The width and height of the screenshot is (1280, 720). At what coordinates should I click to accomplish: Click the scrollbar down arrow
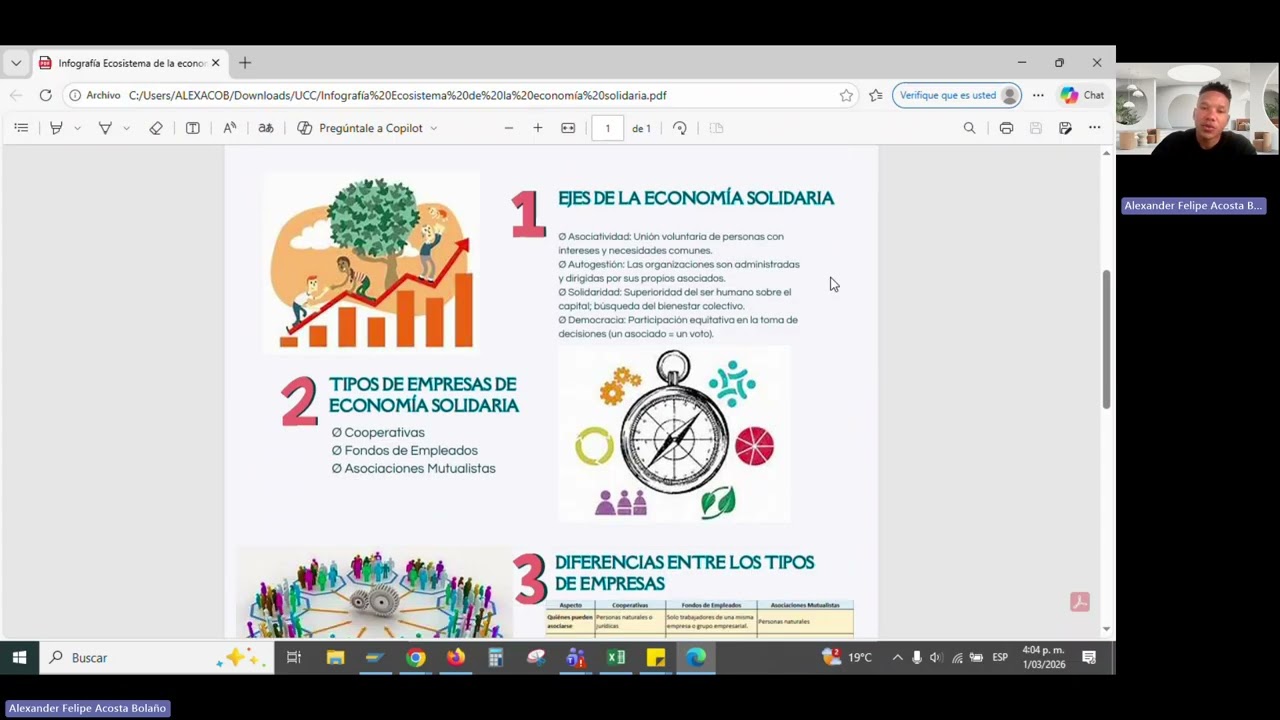1106,629
